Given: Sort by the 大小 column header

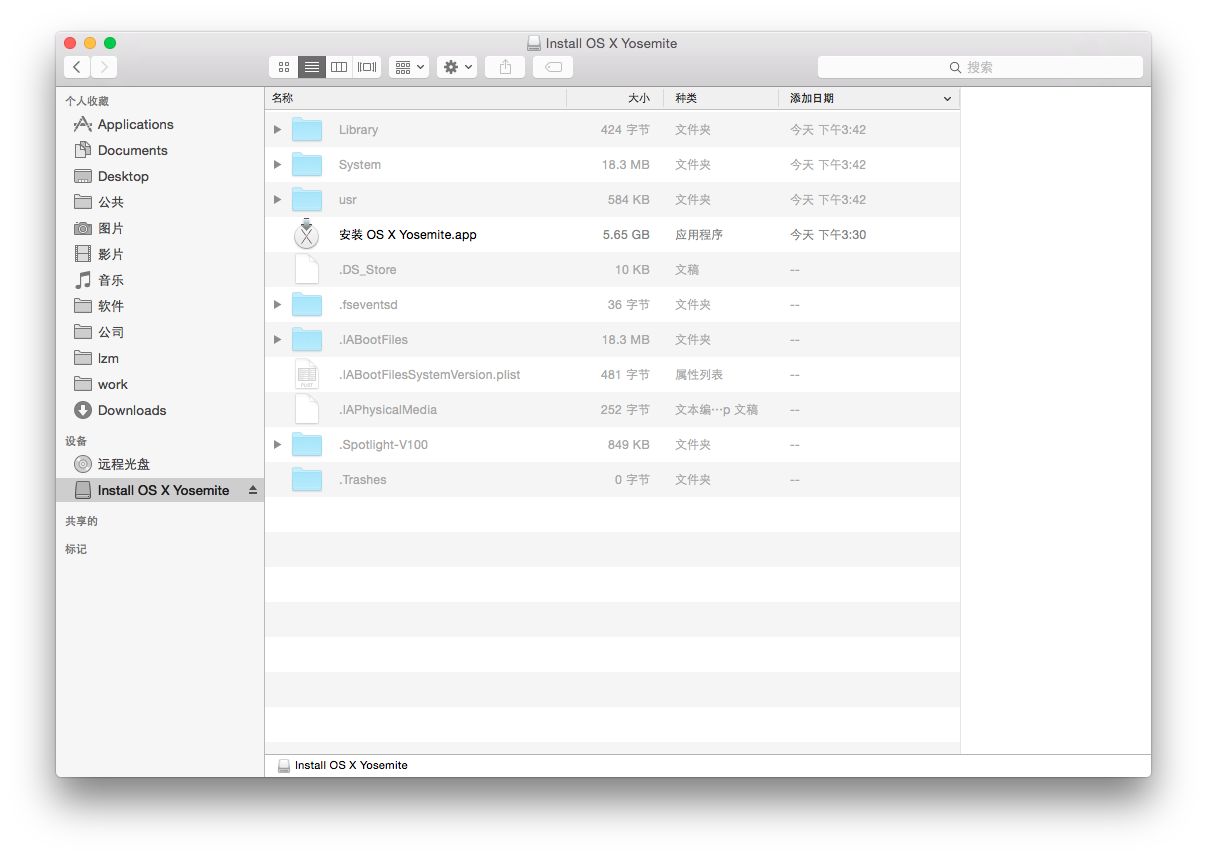Looking at the screenshot, I should pos(615,98).
